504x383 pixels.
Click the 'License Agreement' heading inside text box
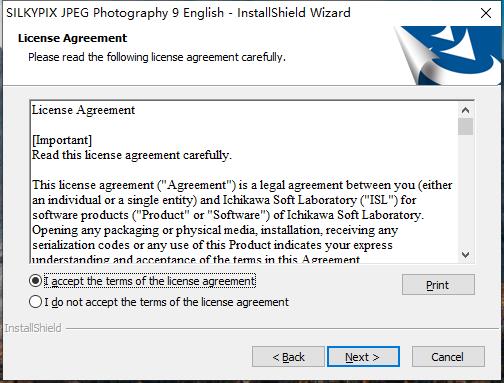83,110
